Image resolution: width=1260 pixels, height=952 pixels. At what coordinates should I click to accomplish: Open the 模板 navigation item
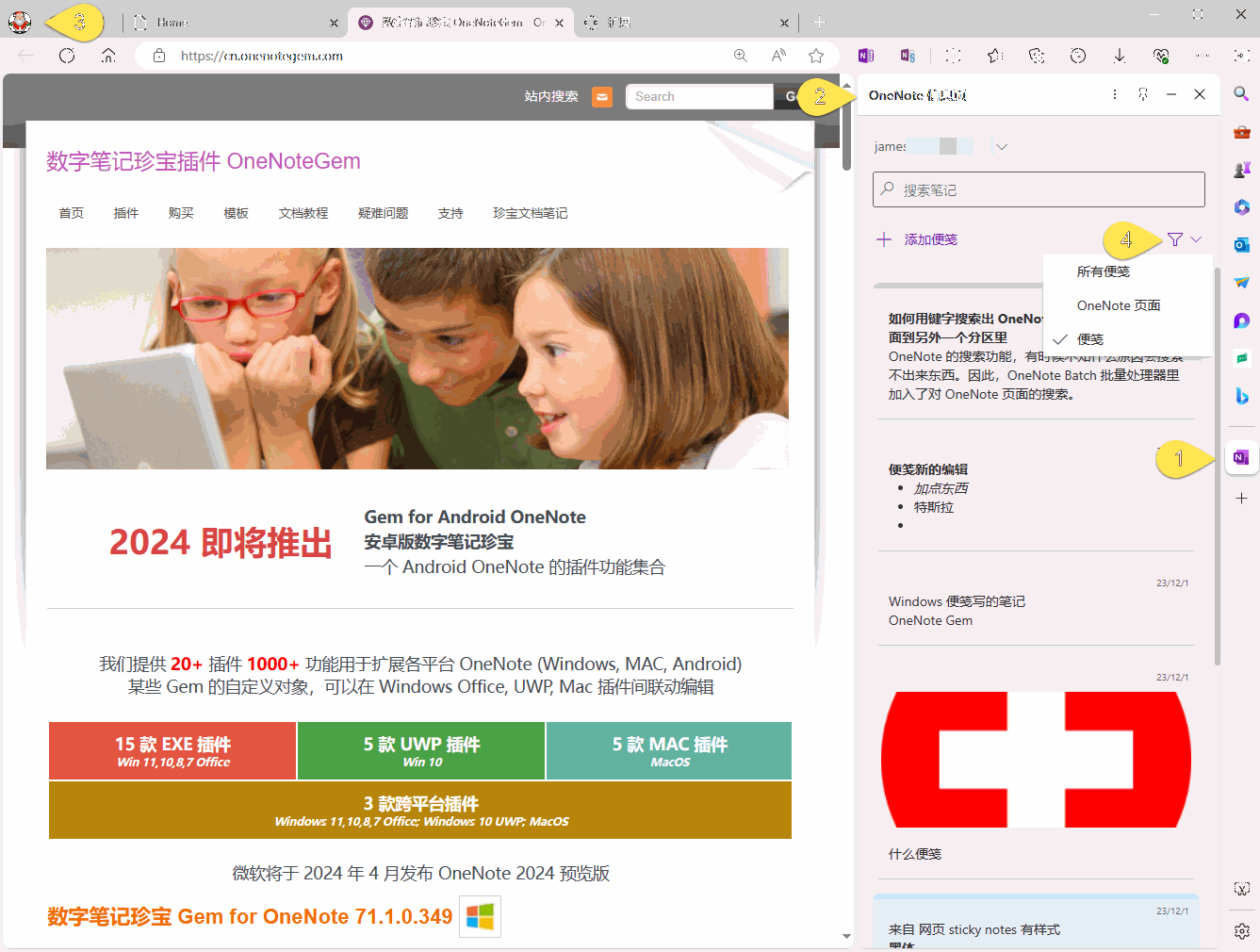[x=236, y=213]
